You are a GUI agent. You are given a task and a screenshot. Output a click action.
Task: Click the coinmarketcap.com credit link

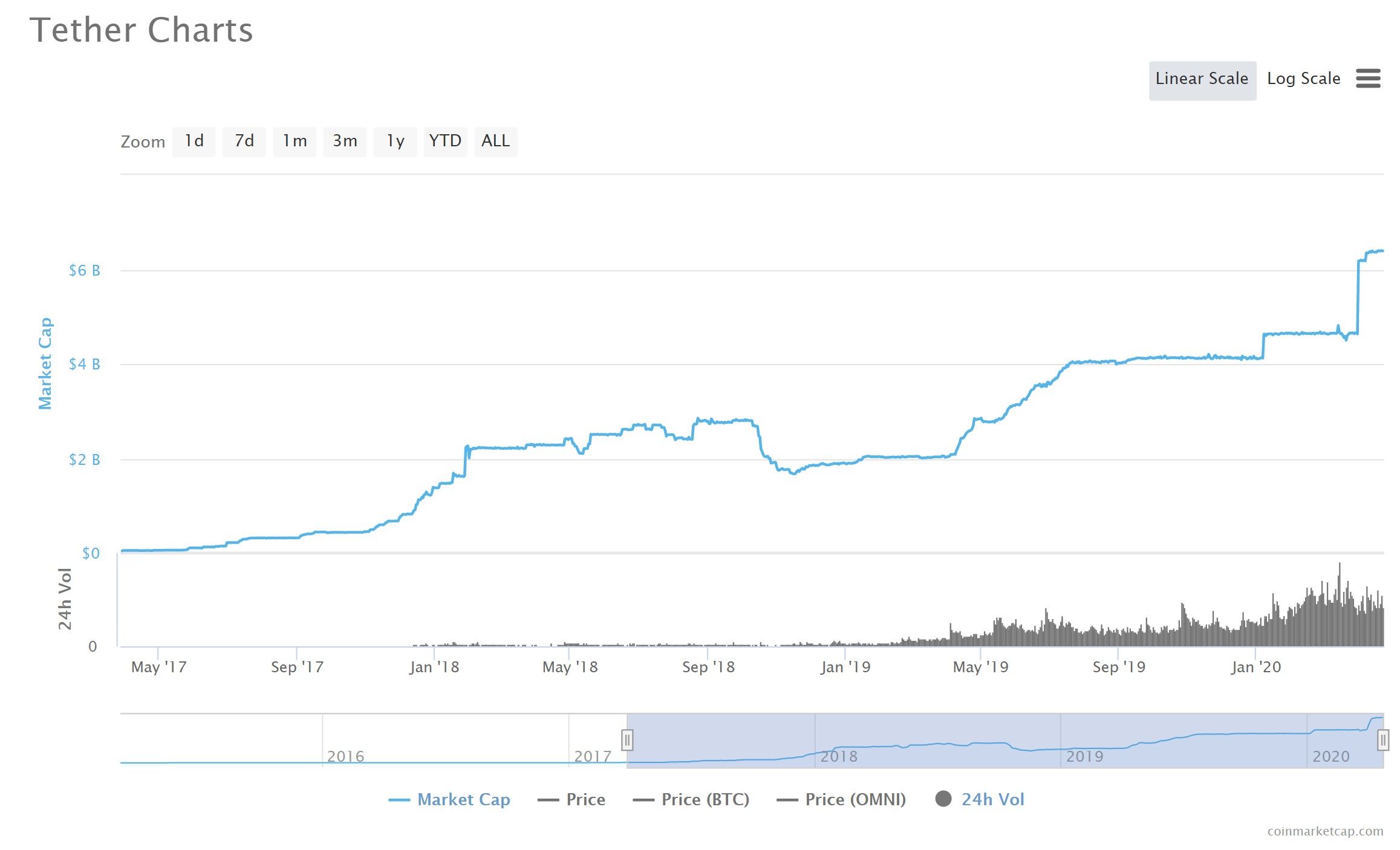pos(1324,831)
